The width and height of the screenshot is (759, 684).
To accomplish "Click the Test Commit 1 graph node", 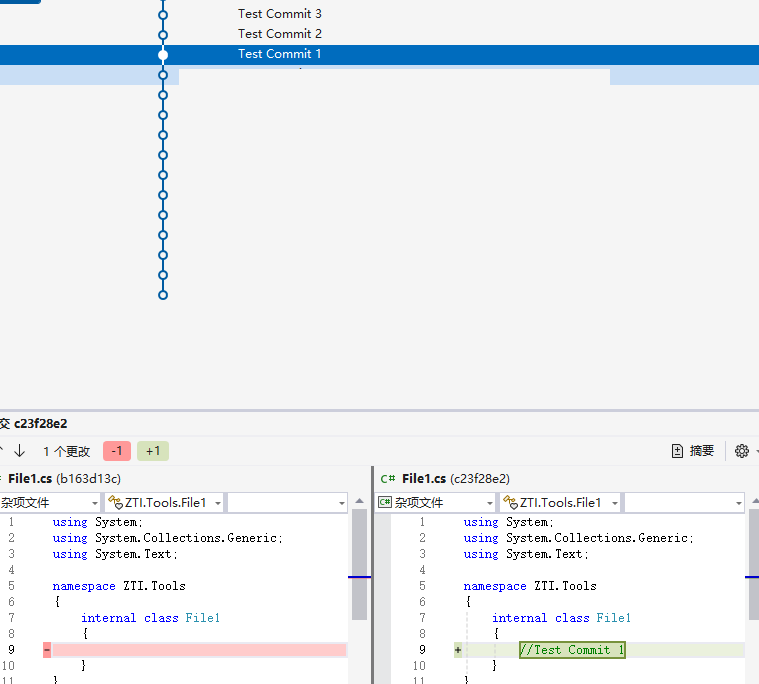I will click(163, 55).
